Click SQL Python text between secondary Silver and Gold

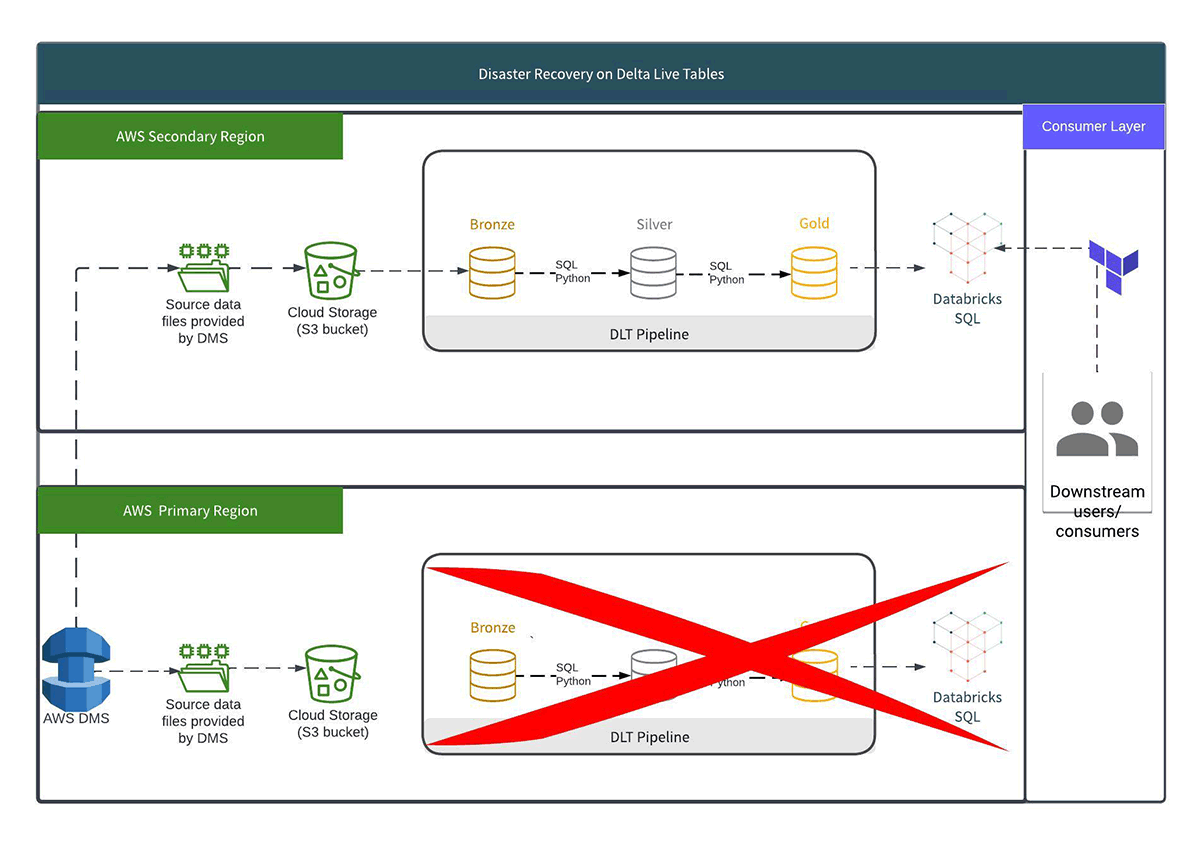[727, 273]
